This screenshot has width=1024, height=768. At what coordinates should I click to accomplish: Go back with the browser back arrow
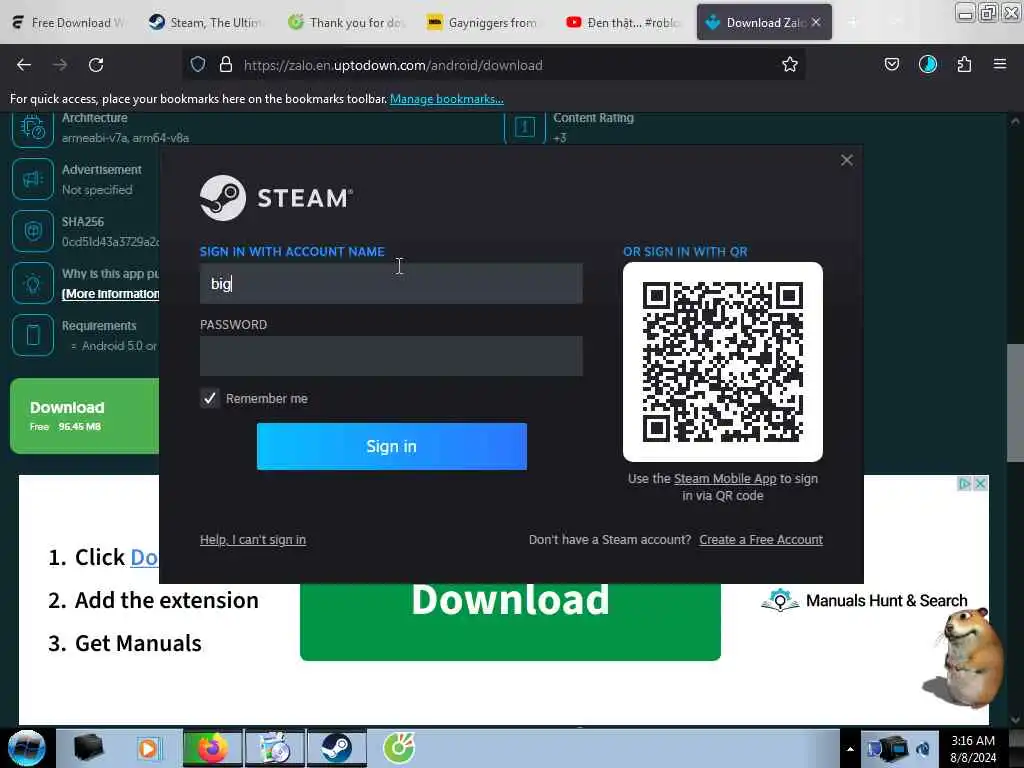pos(24,65)
